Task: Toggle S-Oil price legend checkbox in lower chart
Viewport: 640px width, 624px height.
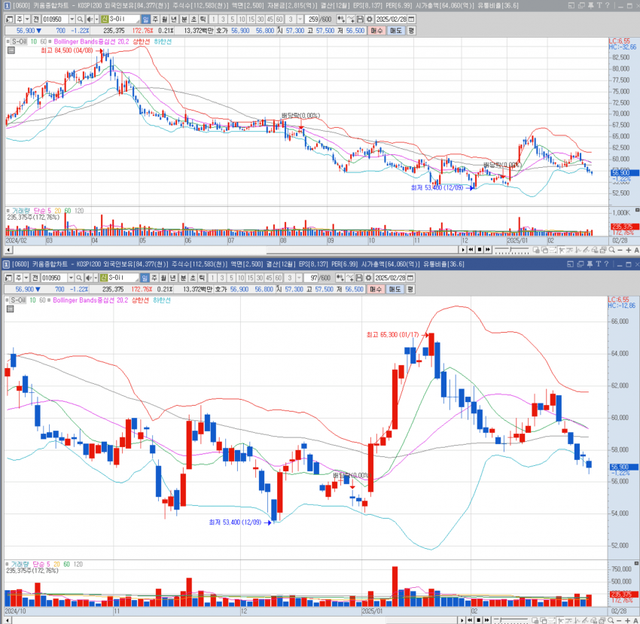Action: click(x=7, y=299)
